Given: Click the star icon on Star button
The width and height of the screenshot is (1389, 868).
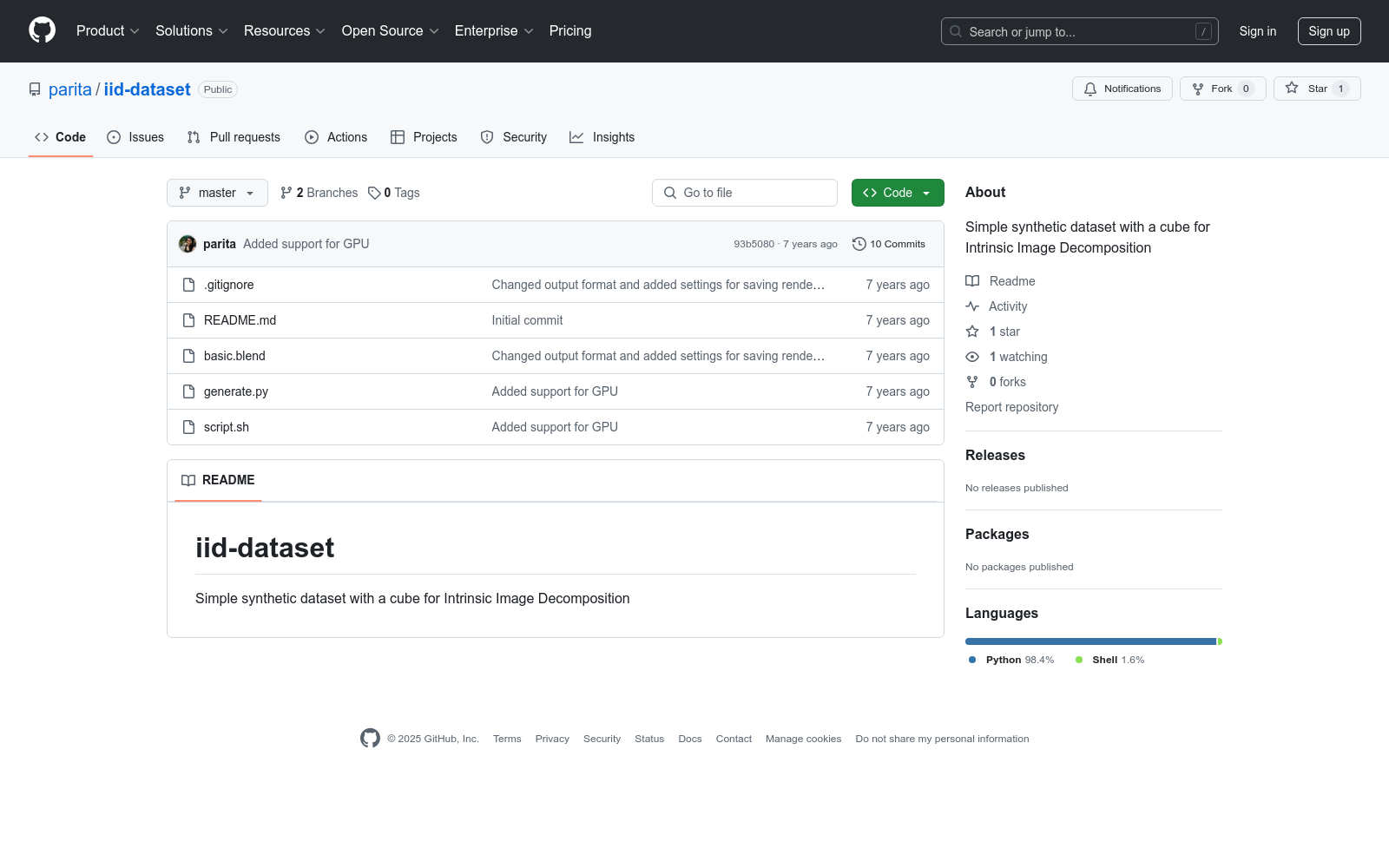Looking at the screenshot, I should (1292, 89).
